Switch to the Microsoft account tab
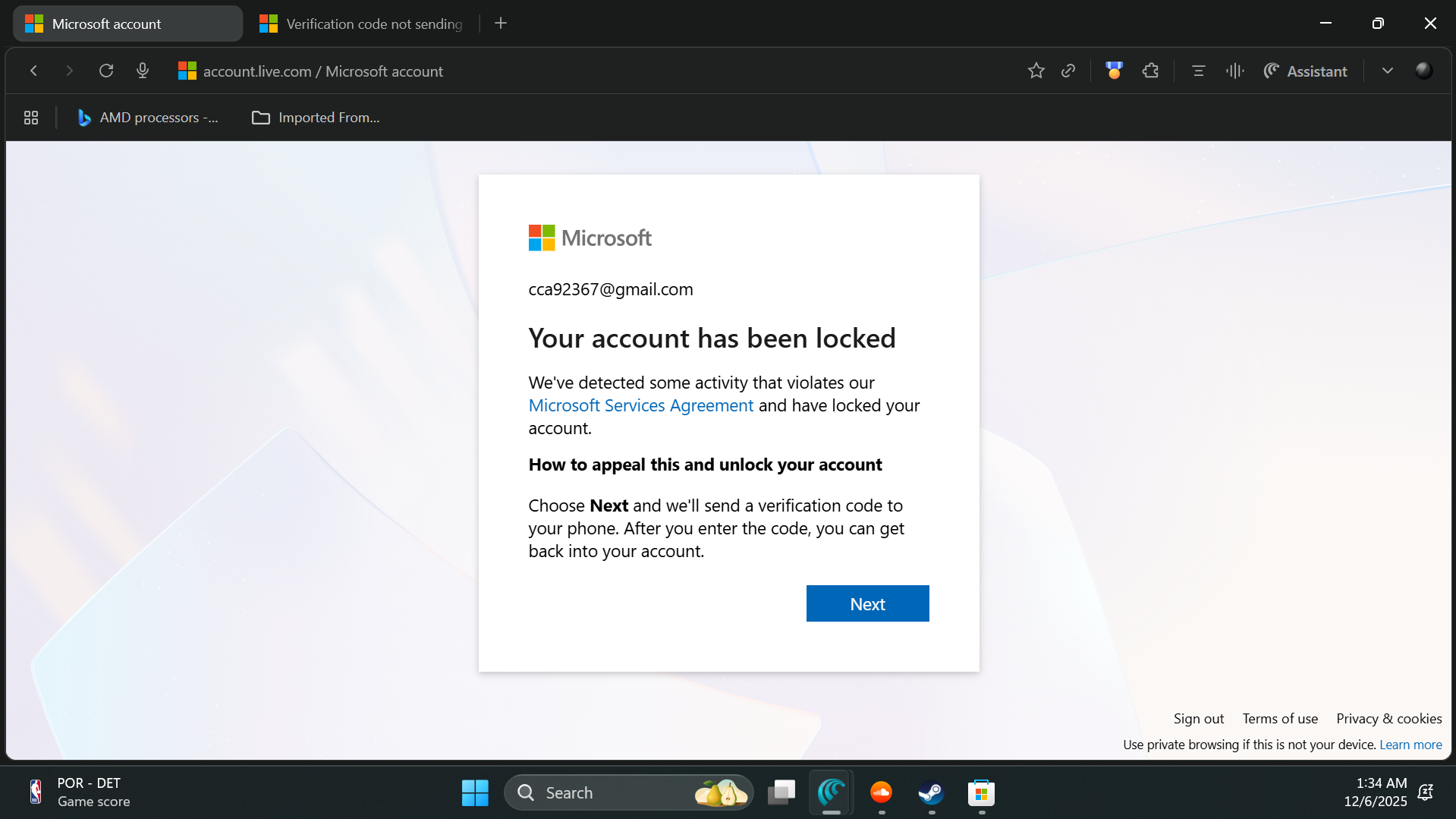Screen dimensions: 1456x819 tap(127, 24)
